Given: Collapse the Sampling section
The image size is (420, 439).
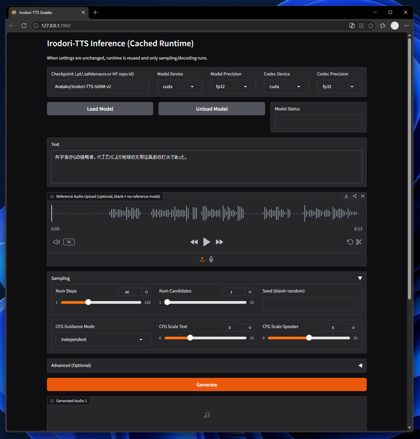Looking at the screenshot, I should coord(360,278).
